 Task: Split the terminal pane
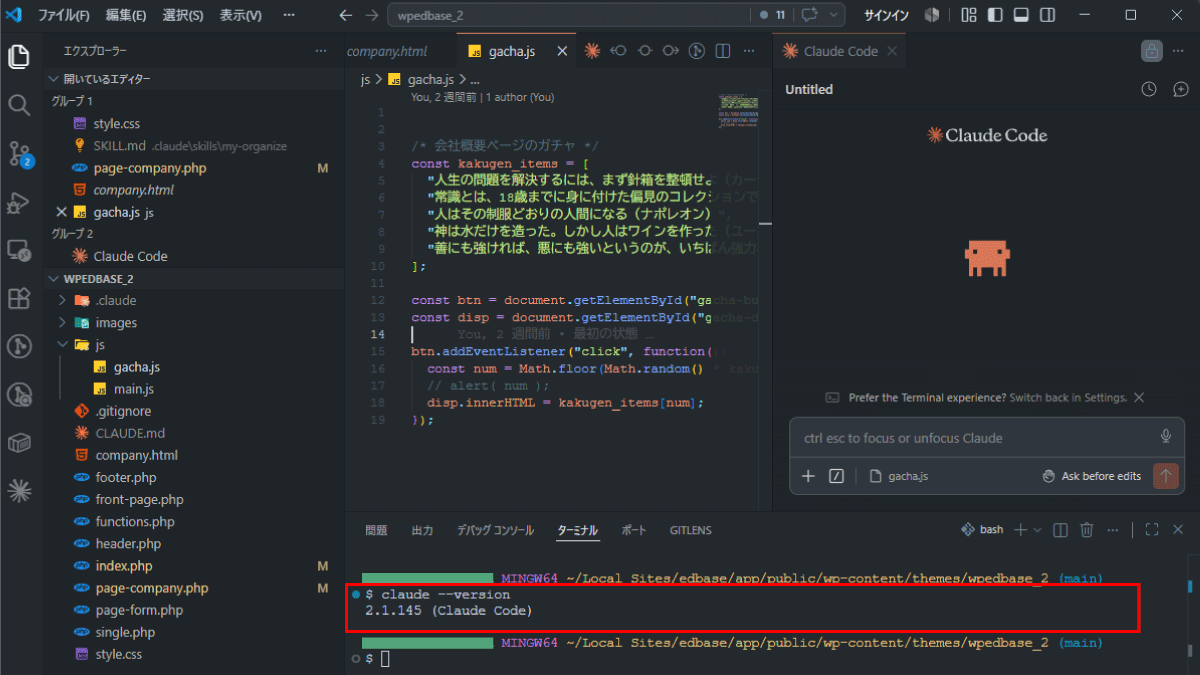[x=1061, y=530]
